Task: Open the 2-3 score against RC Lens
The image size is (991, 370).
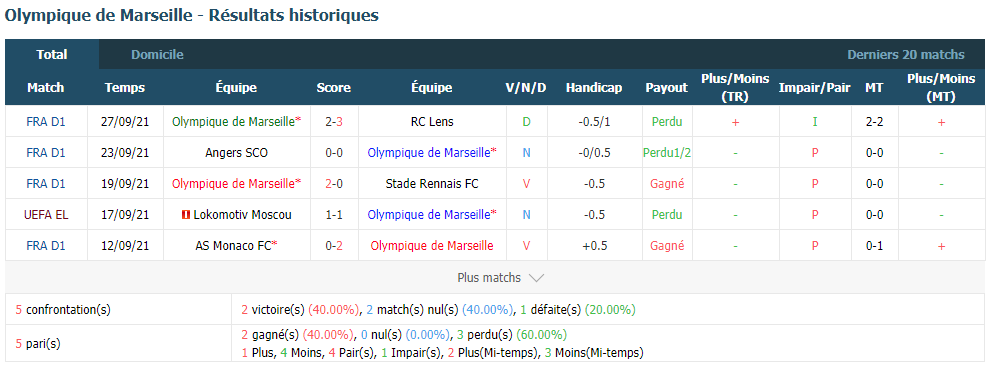Action: tap(334, 122)
